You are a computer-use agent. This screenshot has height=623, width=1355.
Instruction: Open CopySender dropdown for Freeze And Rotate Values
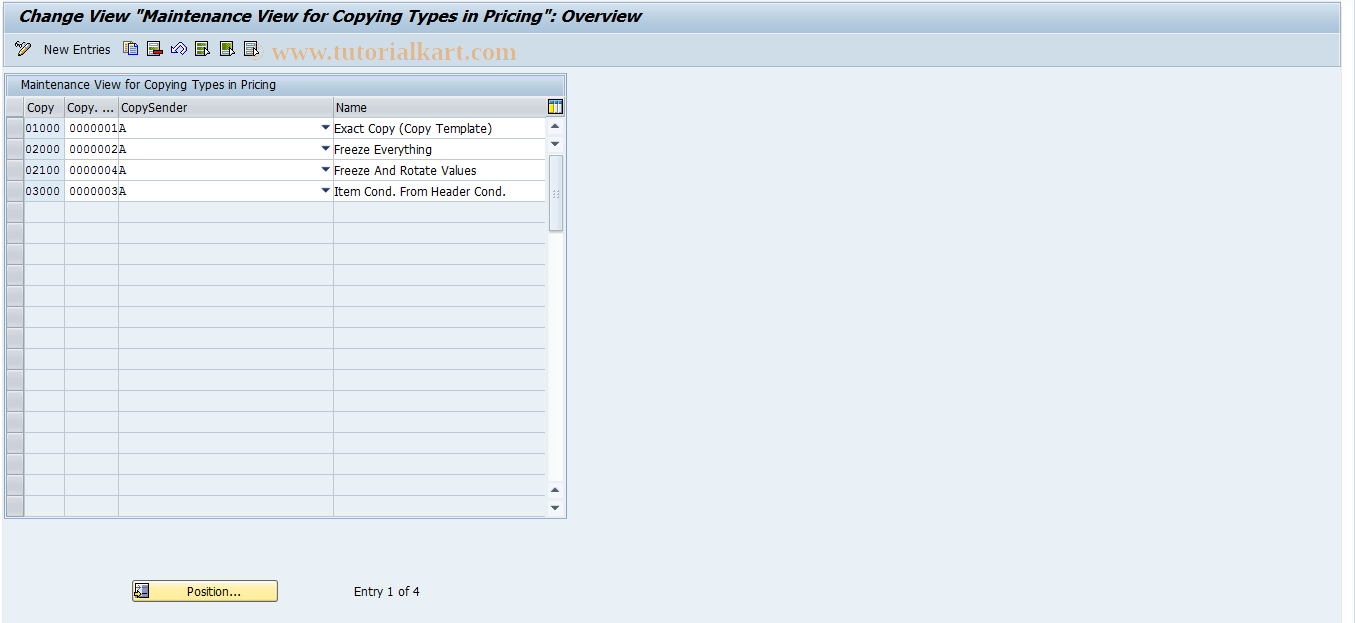click(x=325, y=170)
